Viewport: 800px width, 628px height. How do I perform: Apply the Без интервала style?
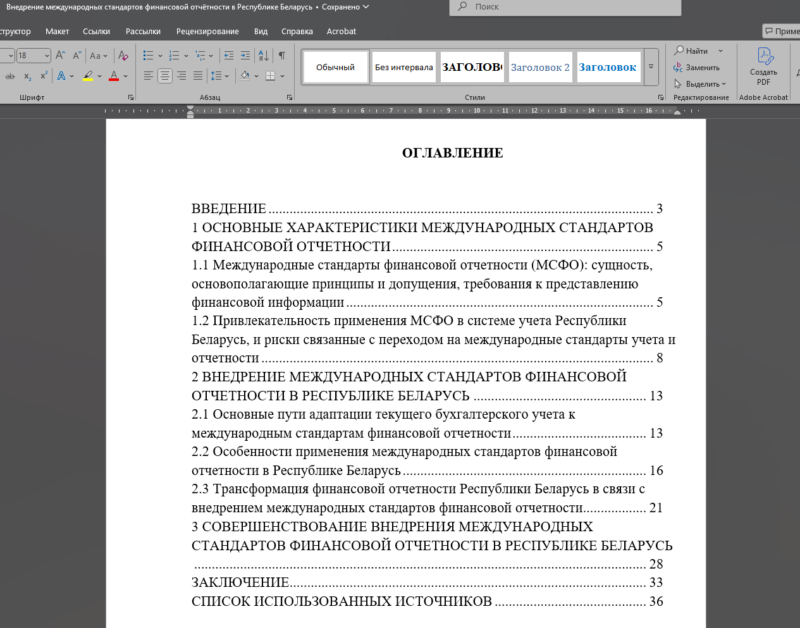(x=404, y=67)
